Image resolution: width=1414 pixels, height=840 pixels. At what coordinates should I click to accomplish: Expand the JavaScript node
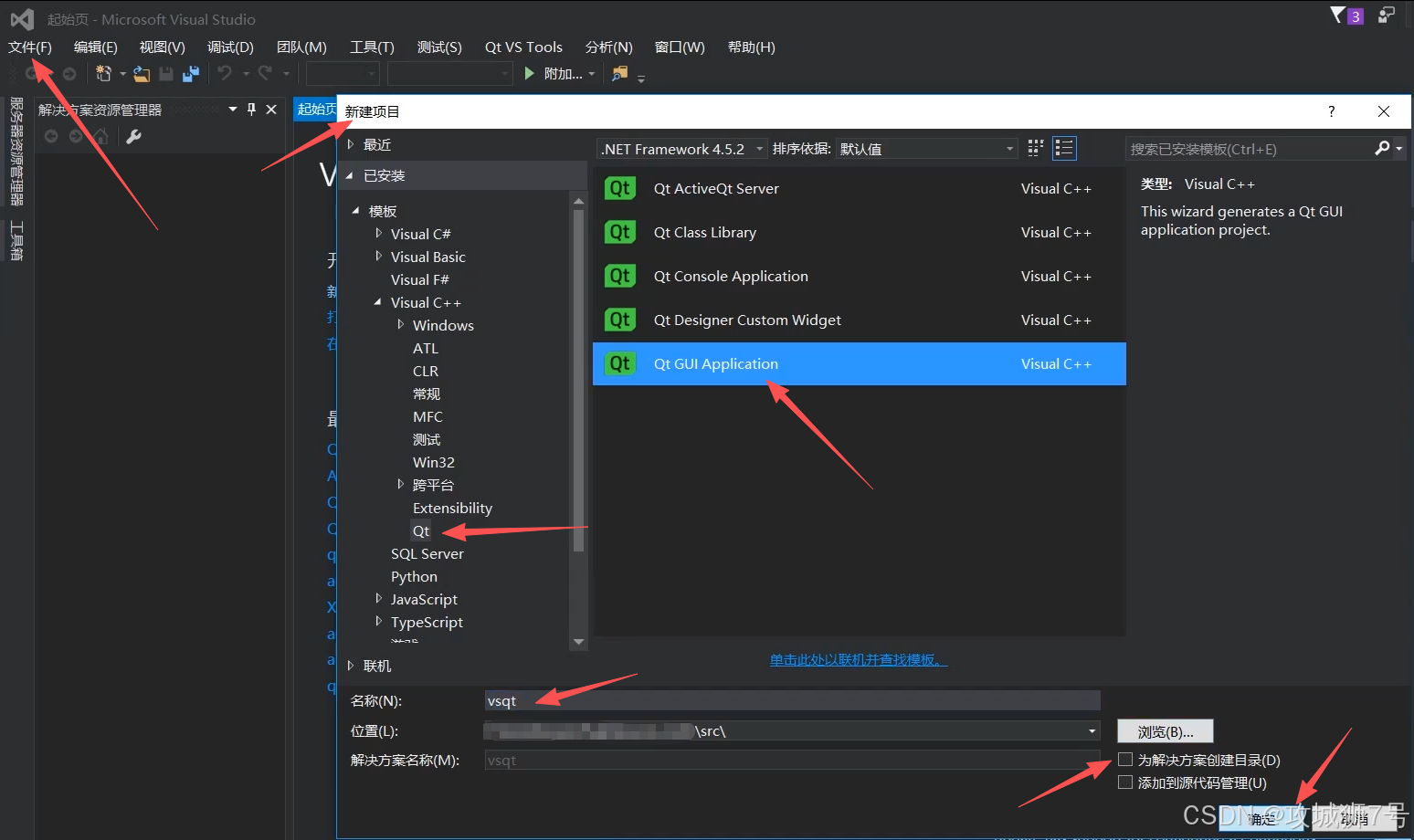(x=379, y=599)
